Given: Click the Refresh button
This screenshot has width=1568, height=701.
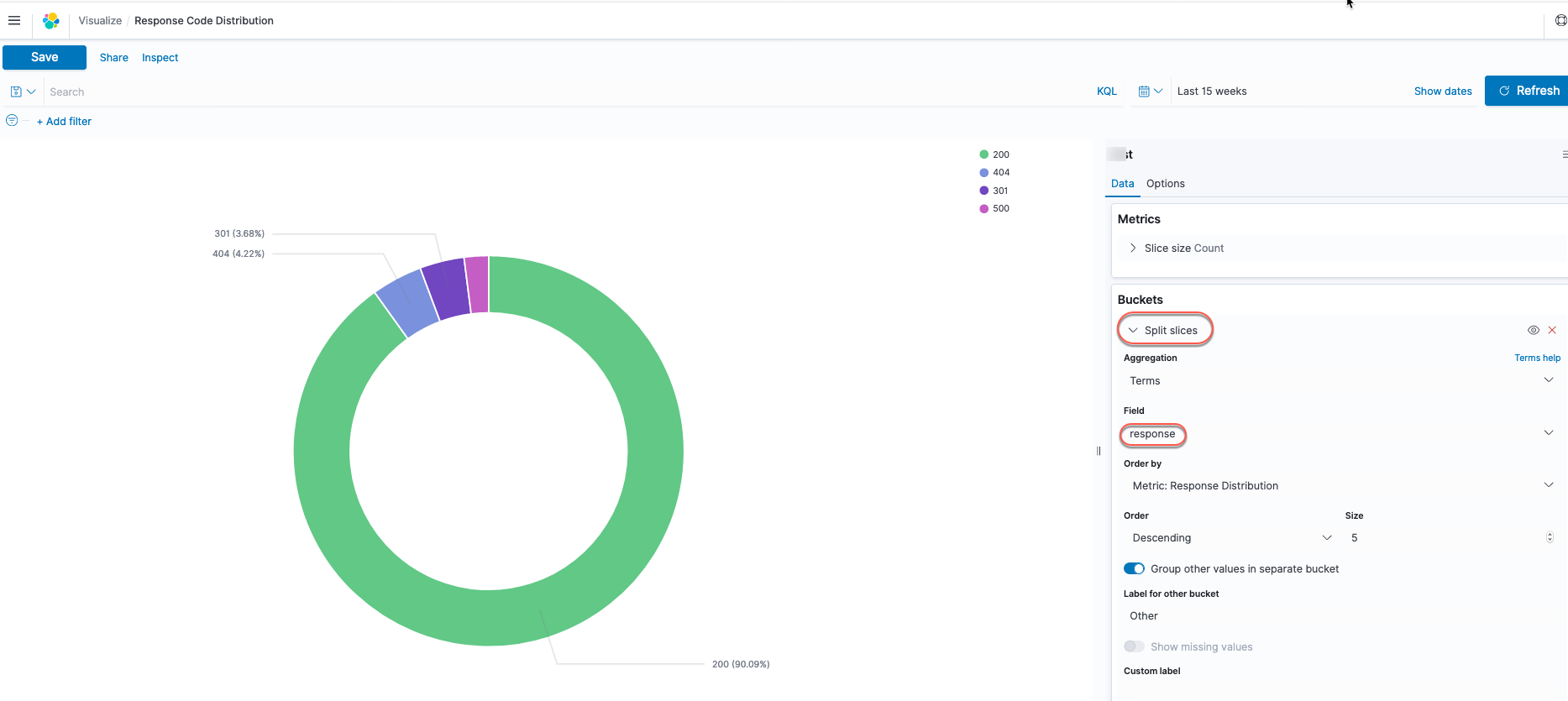Looking at the screenshot, I should pyautogui.click(x=1528, y=91).
